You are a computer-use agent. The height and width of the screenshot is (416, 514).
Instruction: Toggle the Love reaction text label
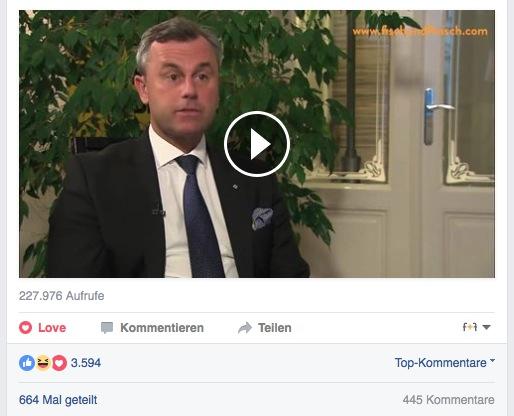[52, 328]
